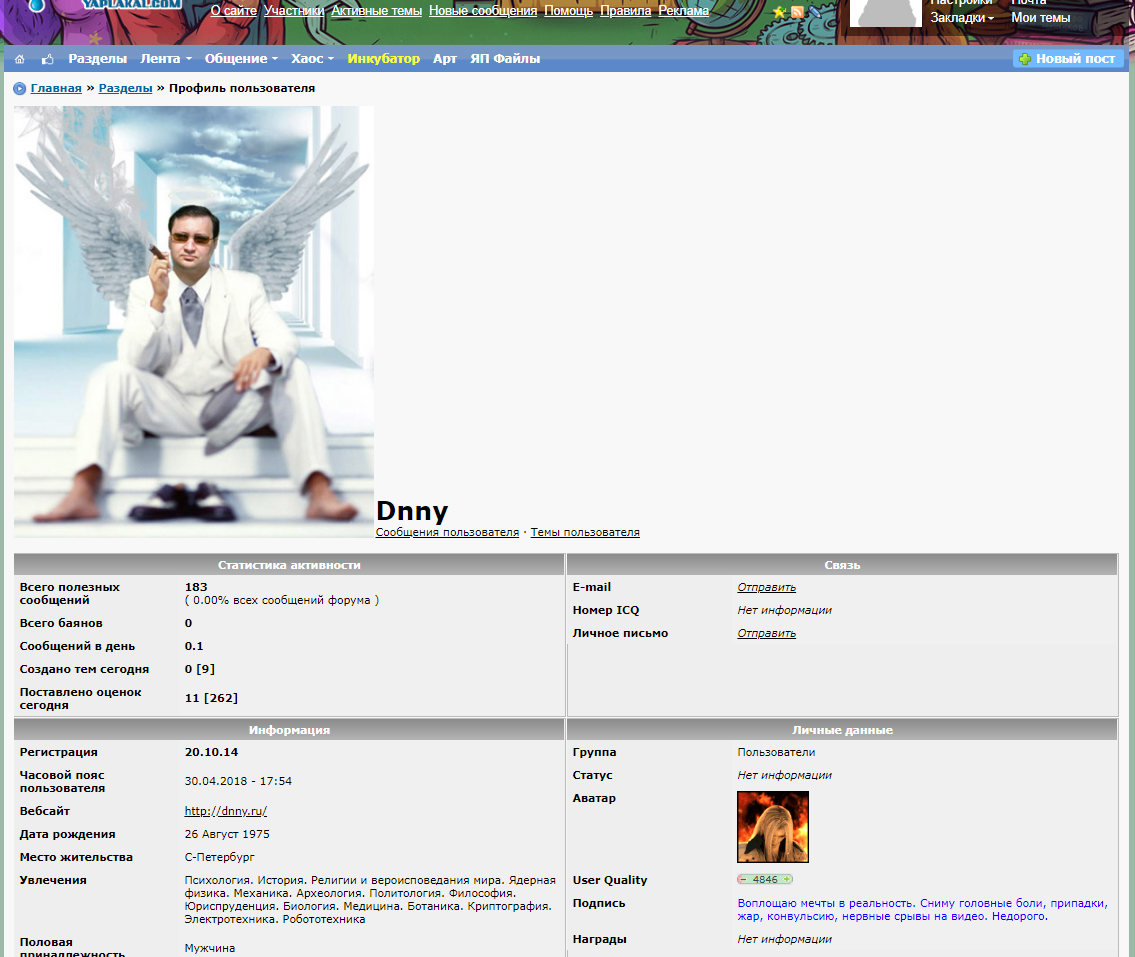Click the 11 [262] ratings value
The width and height of the screenshot is (1135, 957).
(x=211, y=699)
